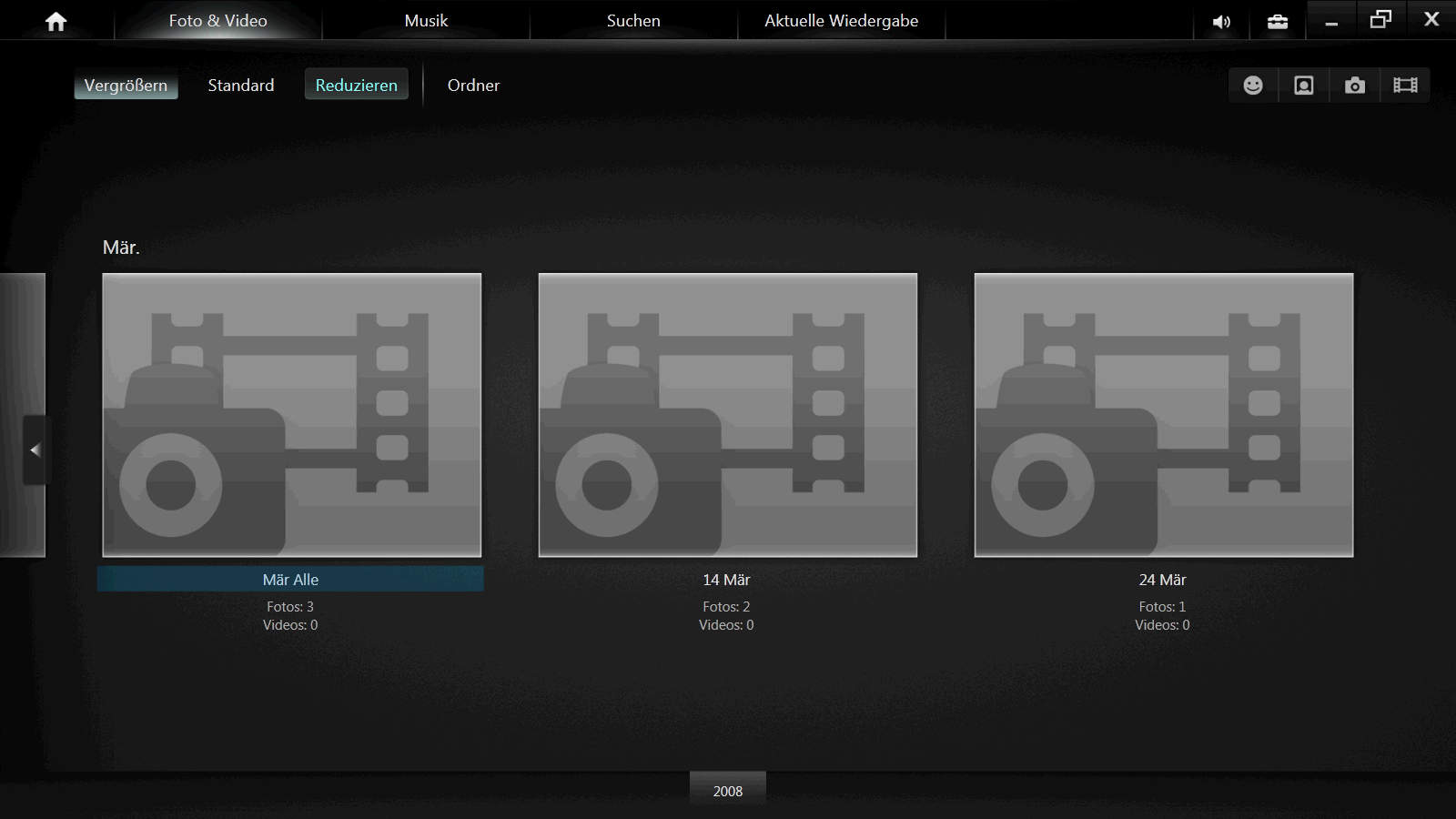1456x819 pixels.
Task: Open the Foto & Video tab
Action: (x=218, y=20)
